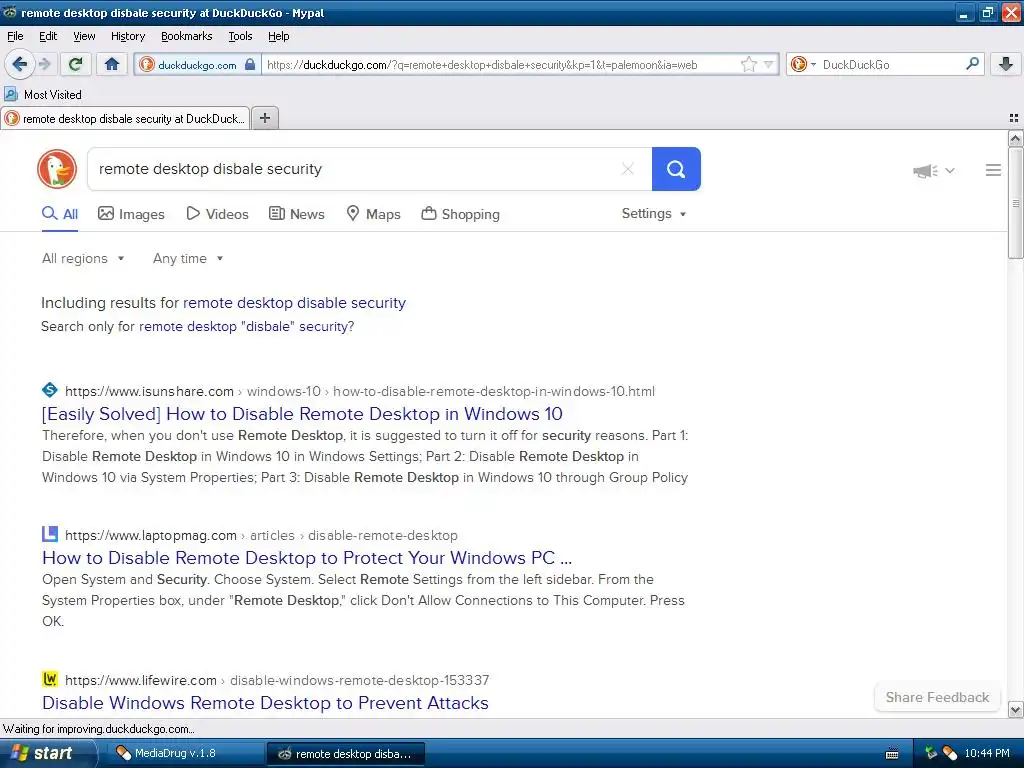Select the All results tab
Screen dimensions: 1024x768
(60, 214)
